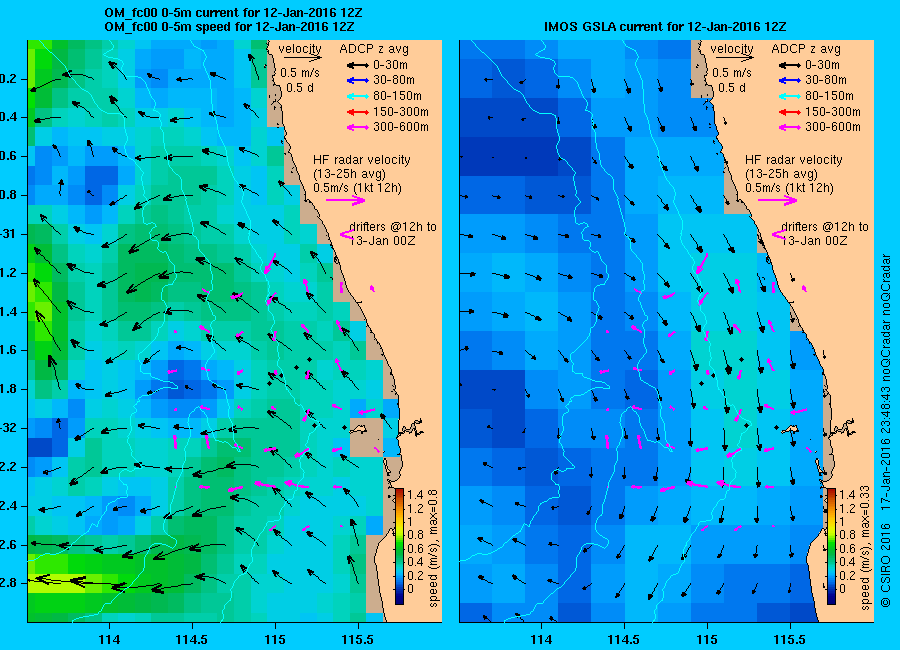Click longitude label 114 under right map
The image size is (900, 650).
(x=541, y=640)
